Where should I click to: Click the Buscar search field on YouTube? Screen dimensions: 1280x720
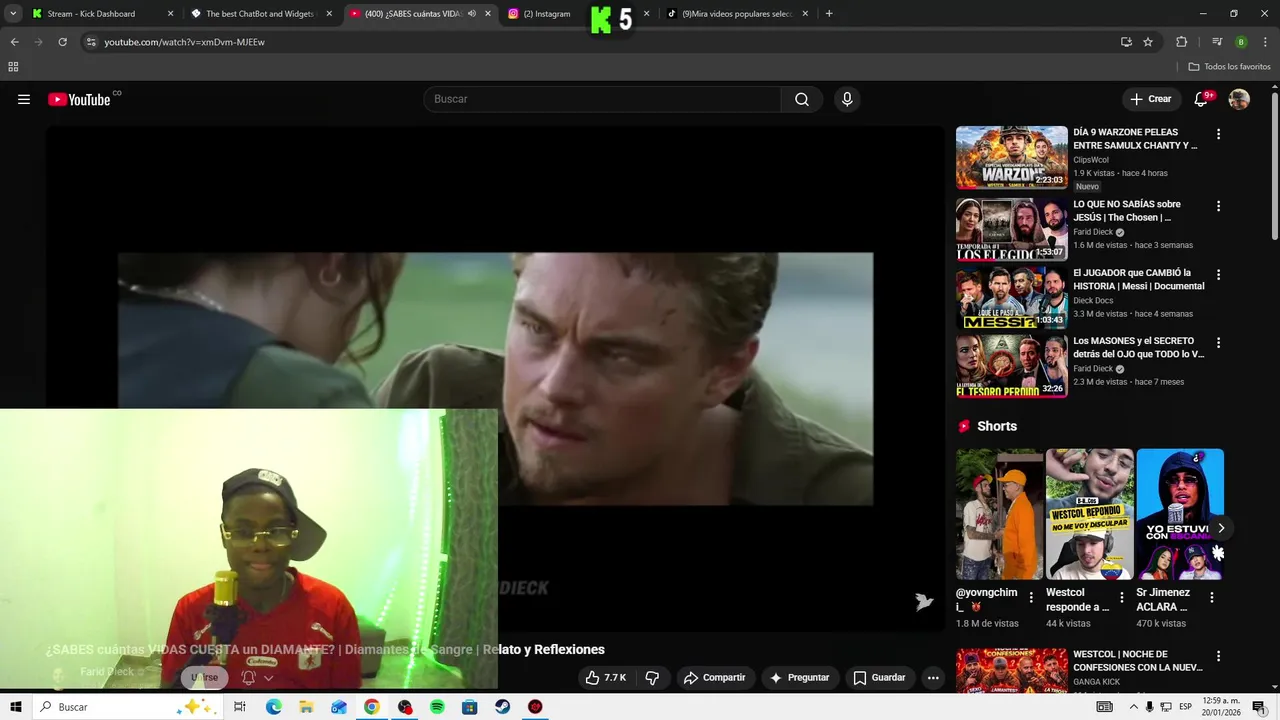tap(603, 99)
